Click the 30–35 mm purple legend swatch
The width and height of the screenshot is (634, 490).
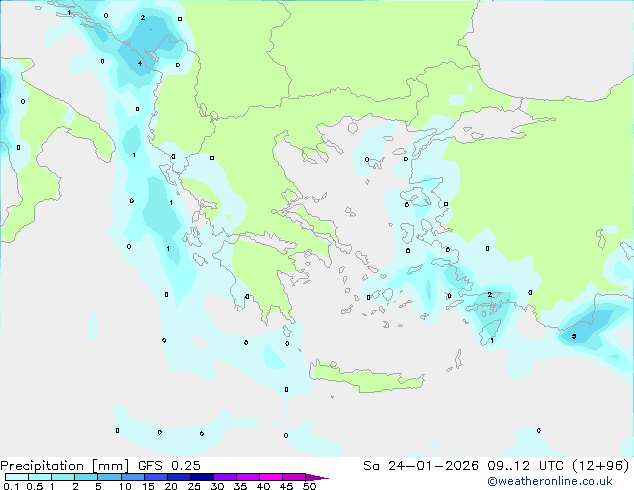click(x=225, y=477)
